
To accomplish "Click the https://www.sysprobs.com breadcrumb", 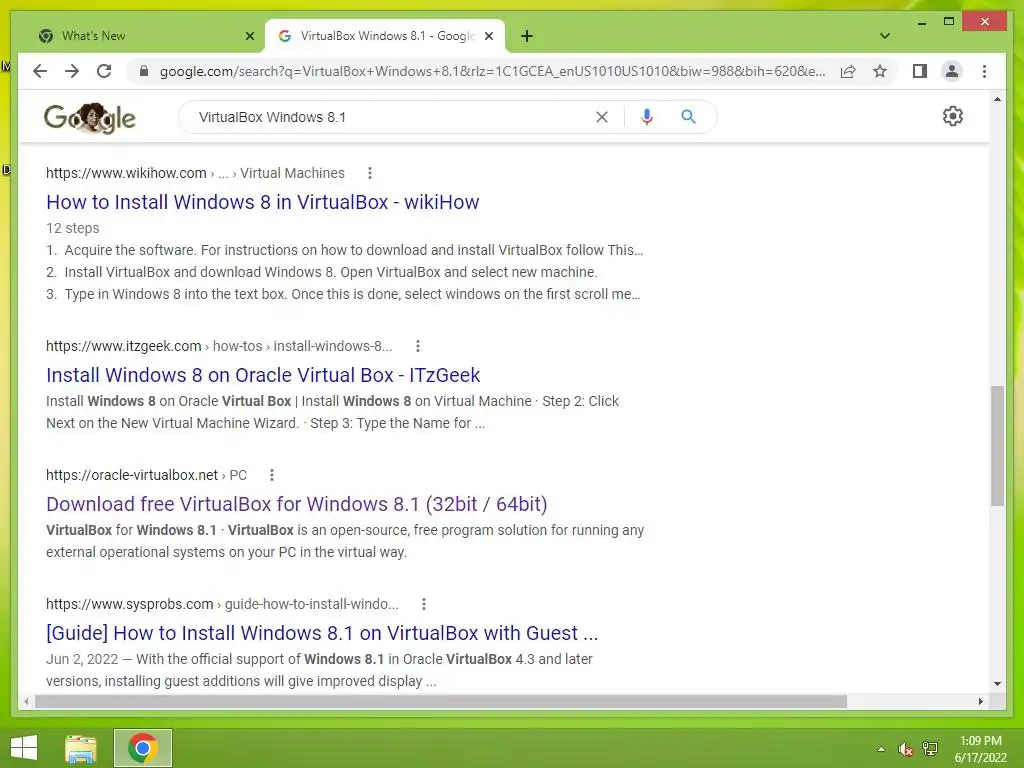I will pyautogui.click(x=129, y=604).
